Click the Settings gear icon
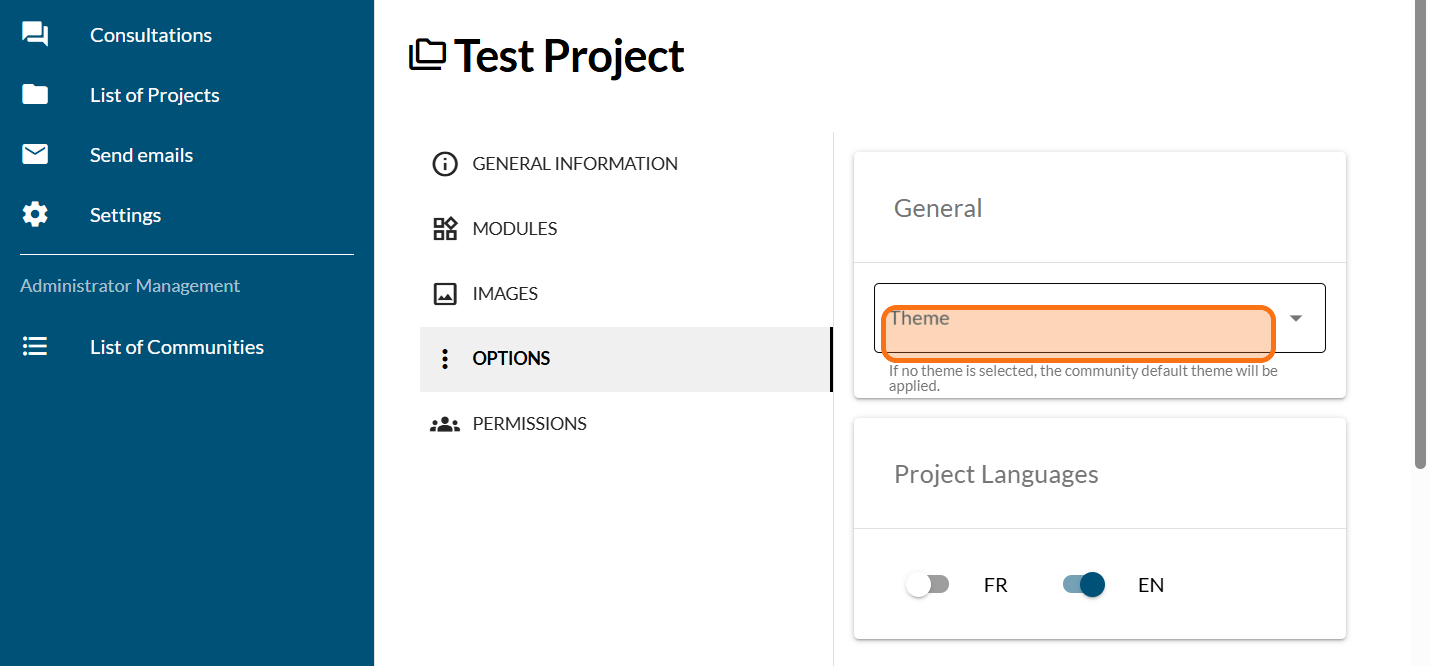 [x=35, y=215]
